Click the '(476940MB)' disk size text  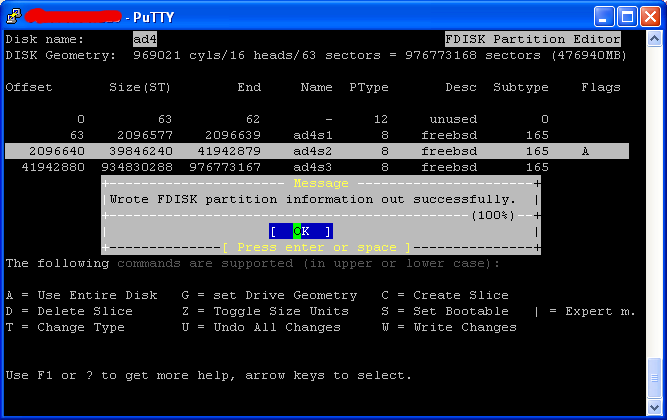pos(589,56)
